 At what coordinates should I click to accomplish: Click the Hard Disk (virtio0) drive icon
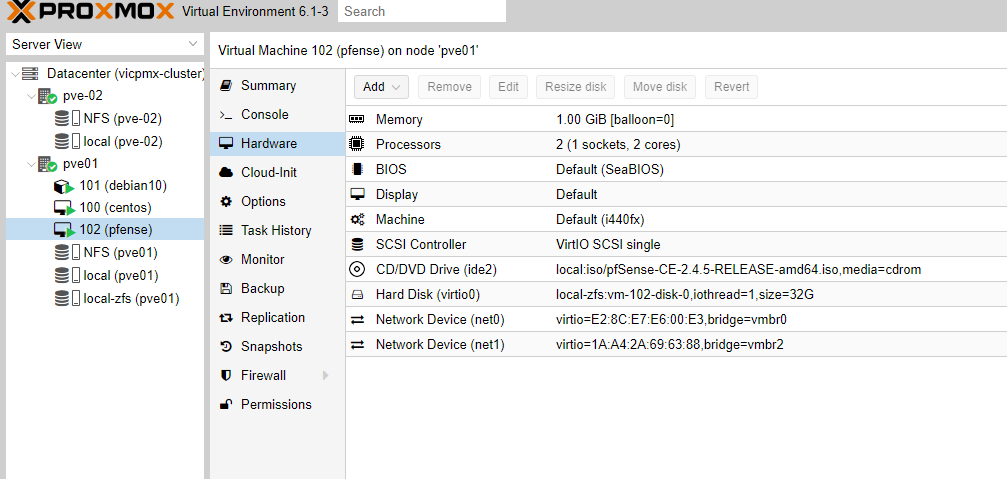[x=357, y=295]
